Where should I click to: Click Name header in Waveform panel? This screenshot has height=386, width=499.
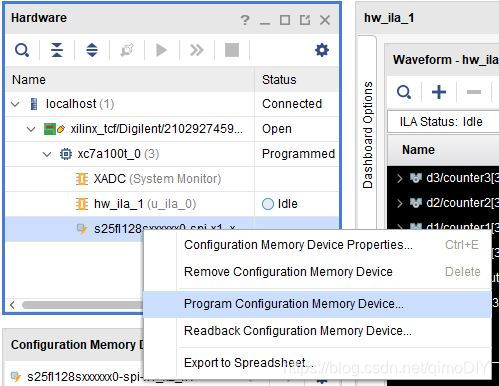418,150
